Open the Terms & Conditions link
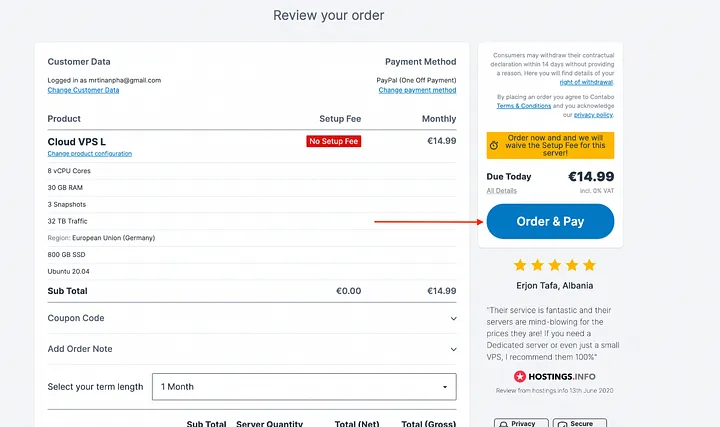 (x=523, y=106)
